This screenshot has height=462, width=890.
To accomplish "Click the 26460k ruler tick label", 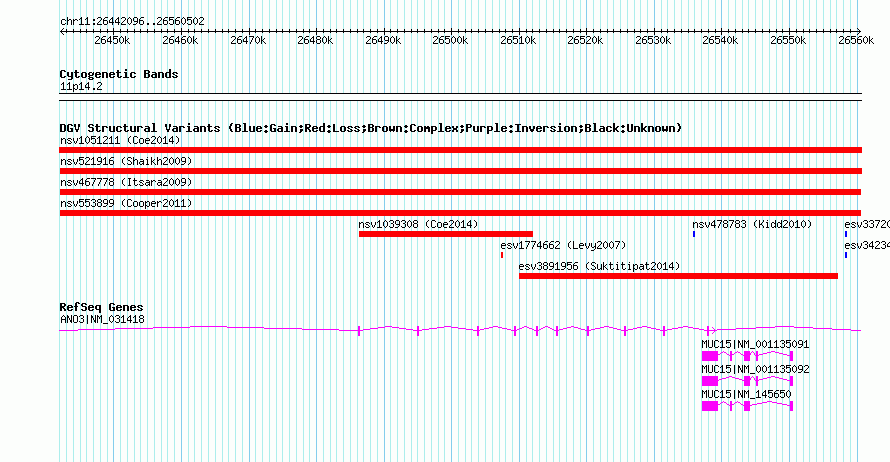I will point(180,40).
